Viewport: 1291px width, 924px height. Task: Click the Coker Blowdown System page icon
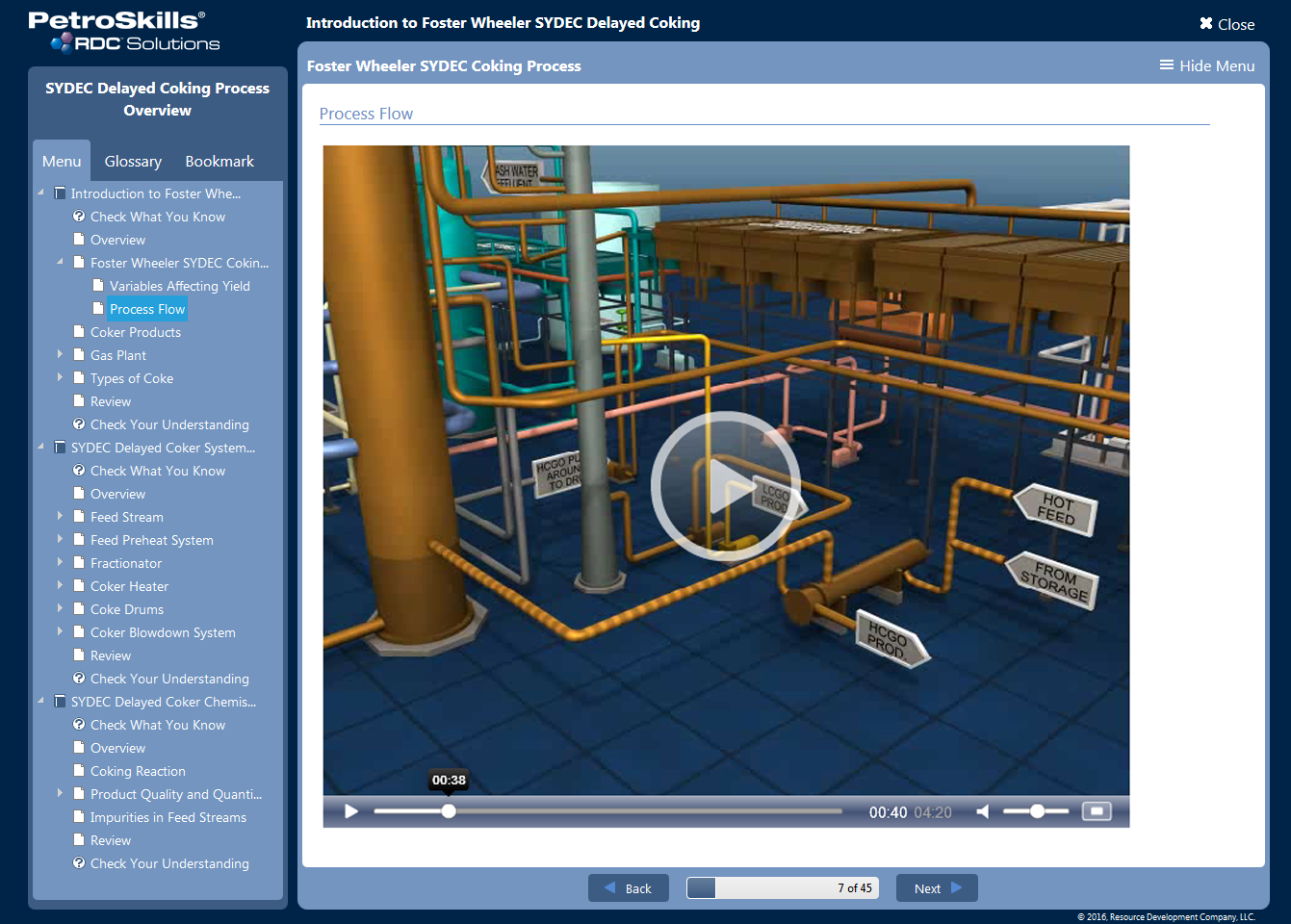tap(79, 631)
